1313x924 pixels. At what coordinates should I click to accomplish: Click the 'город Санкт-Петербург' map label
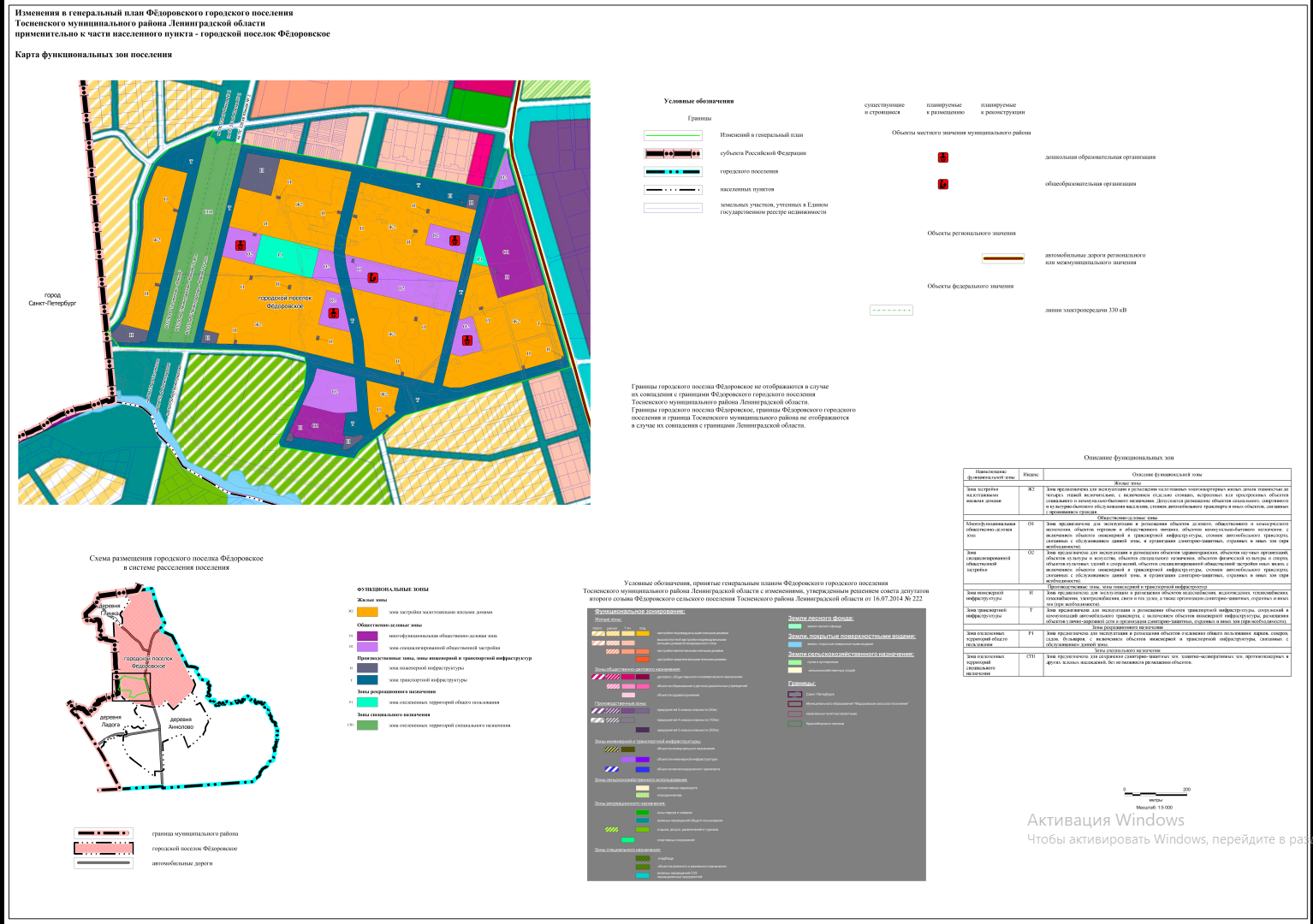coord(52,299)
